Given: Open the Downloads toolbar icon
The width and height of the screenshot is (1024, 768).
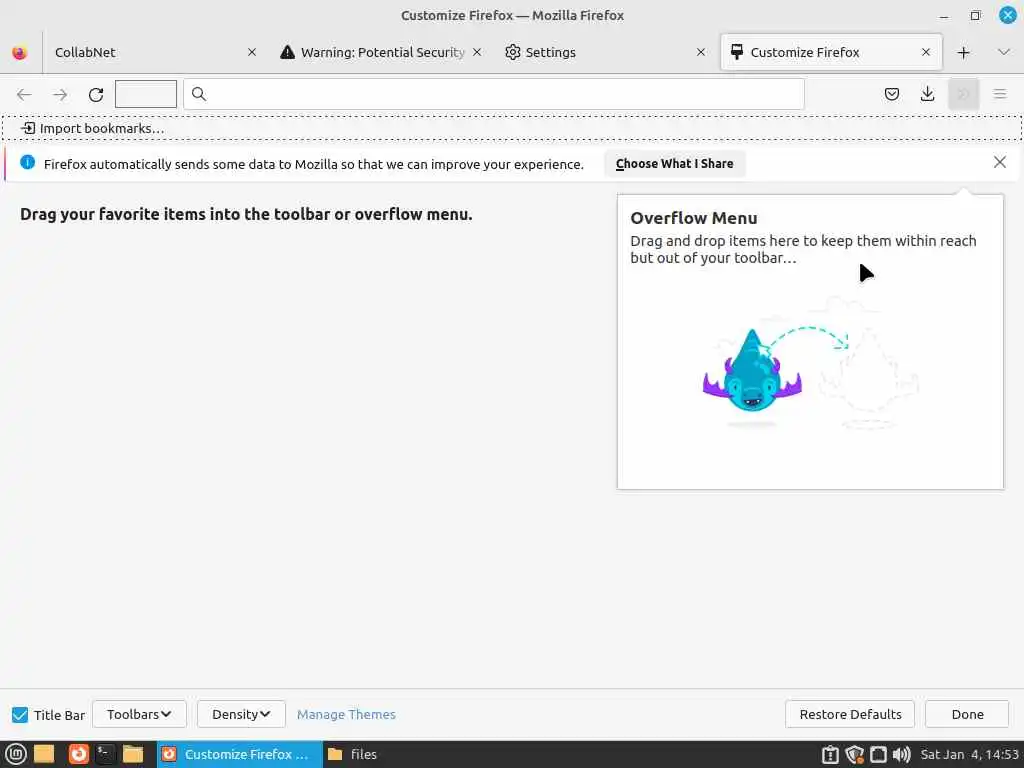Looking at the screenshot, I should 927,94.
